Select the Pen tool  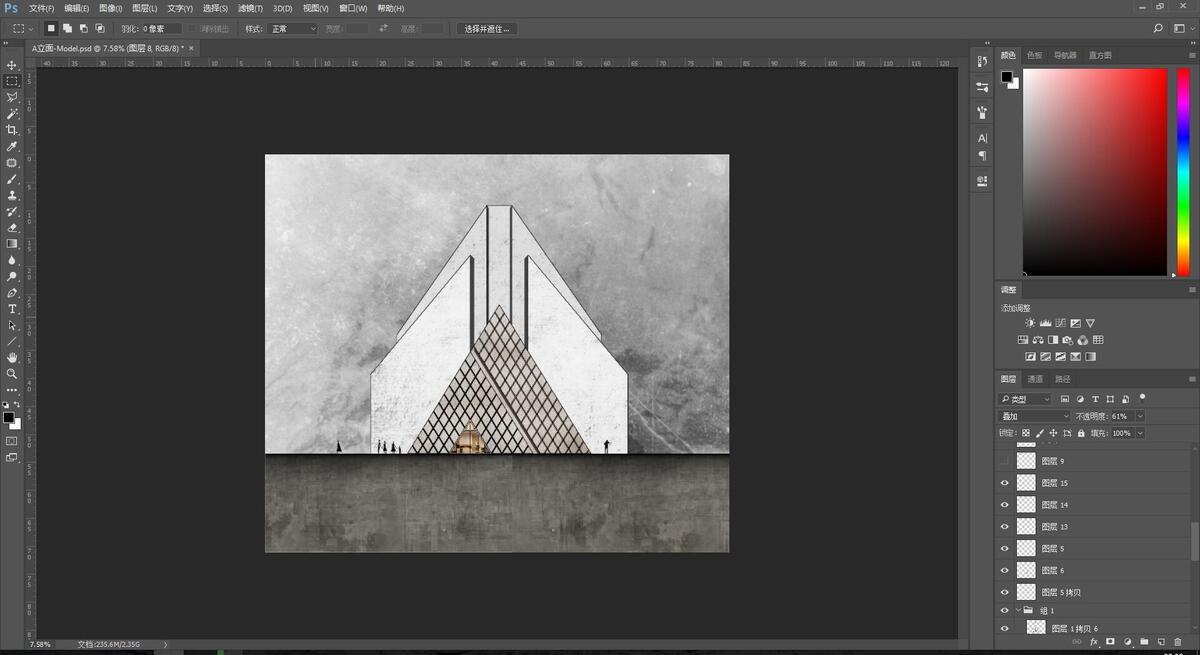(12, 293)
